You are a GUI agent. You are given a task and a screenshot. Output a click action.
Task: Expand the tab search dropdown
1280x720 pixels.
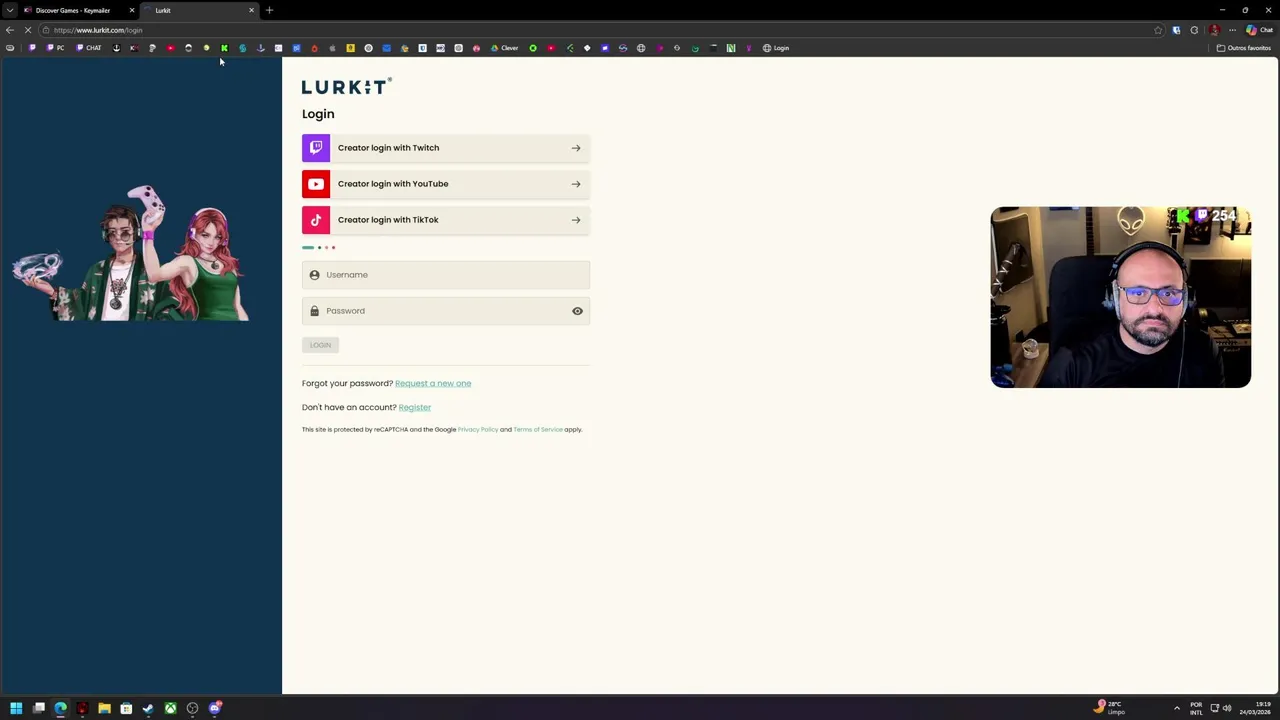coord(9,10)
